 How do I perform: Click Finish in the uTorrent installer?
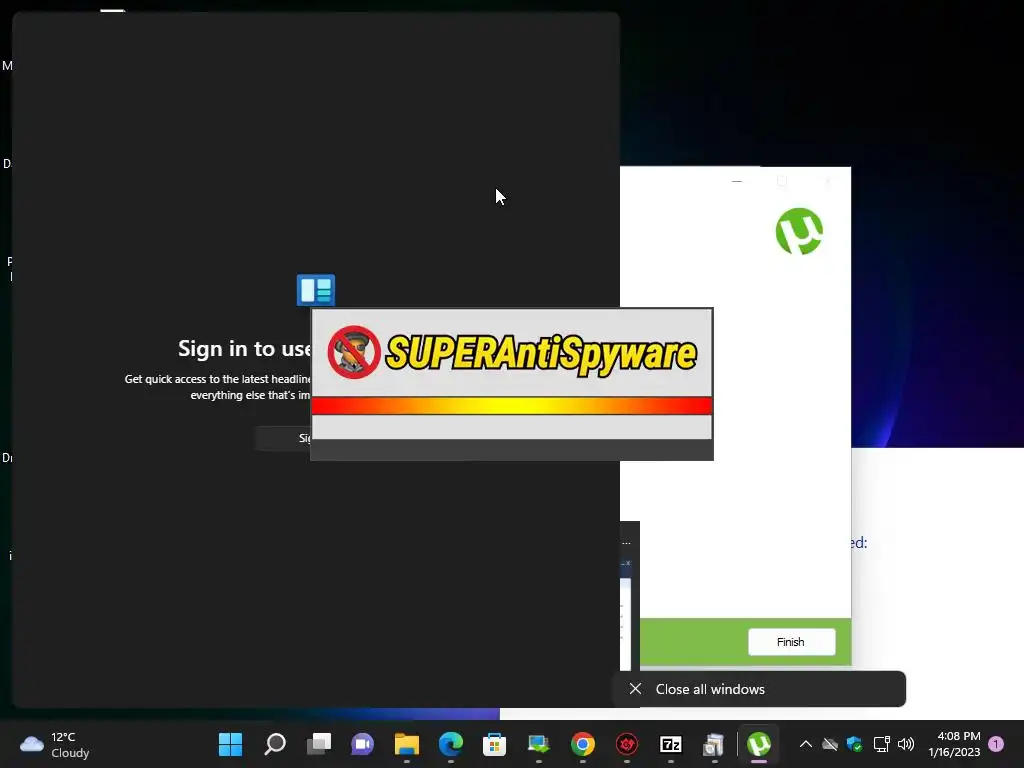pos(791,642)
